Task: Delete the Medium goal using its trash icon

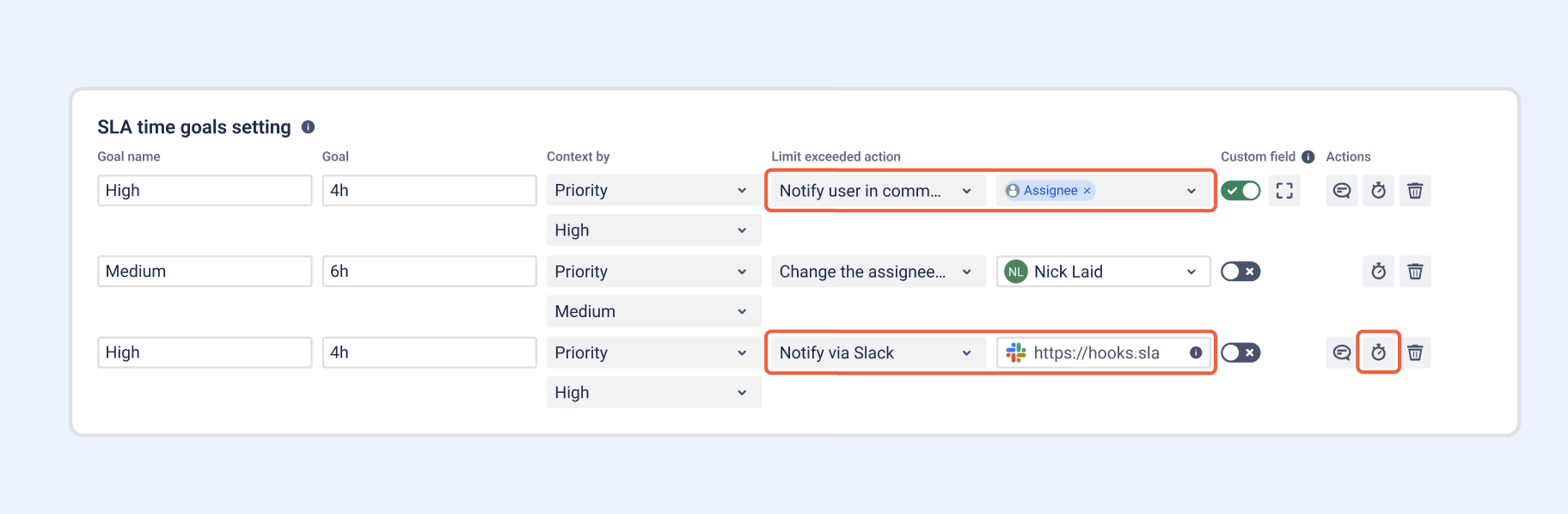Action: click(1415, 272)
